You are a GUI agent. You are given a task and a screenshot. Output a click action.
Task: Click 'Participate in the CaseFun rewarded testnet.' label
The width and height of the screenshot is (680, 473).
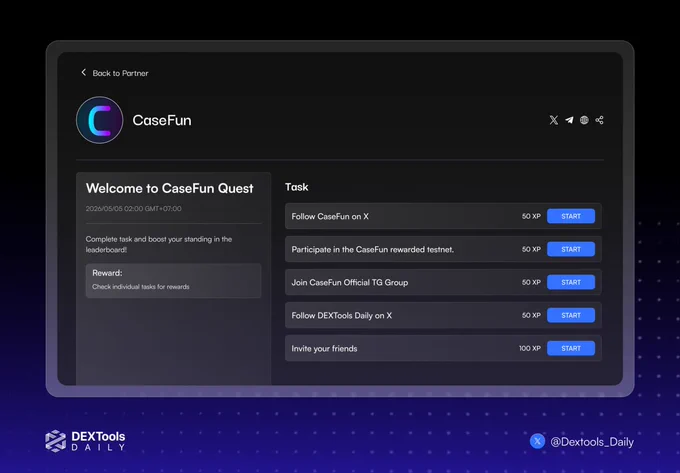click(373, 249)
